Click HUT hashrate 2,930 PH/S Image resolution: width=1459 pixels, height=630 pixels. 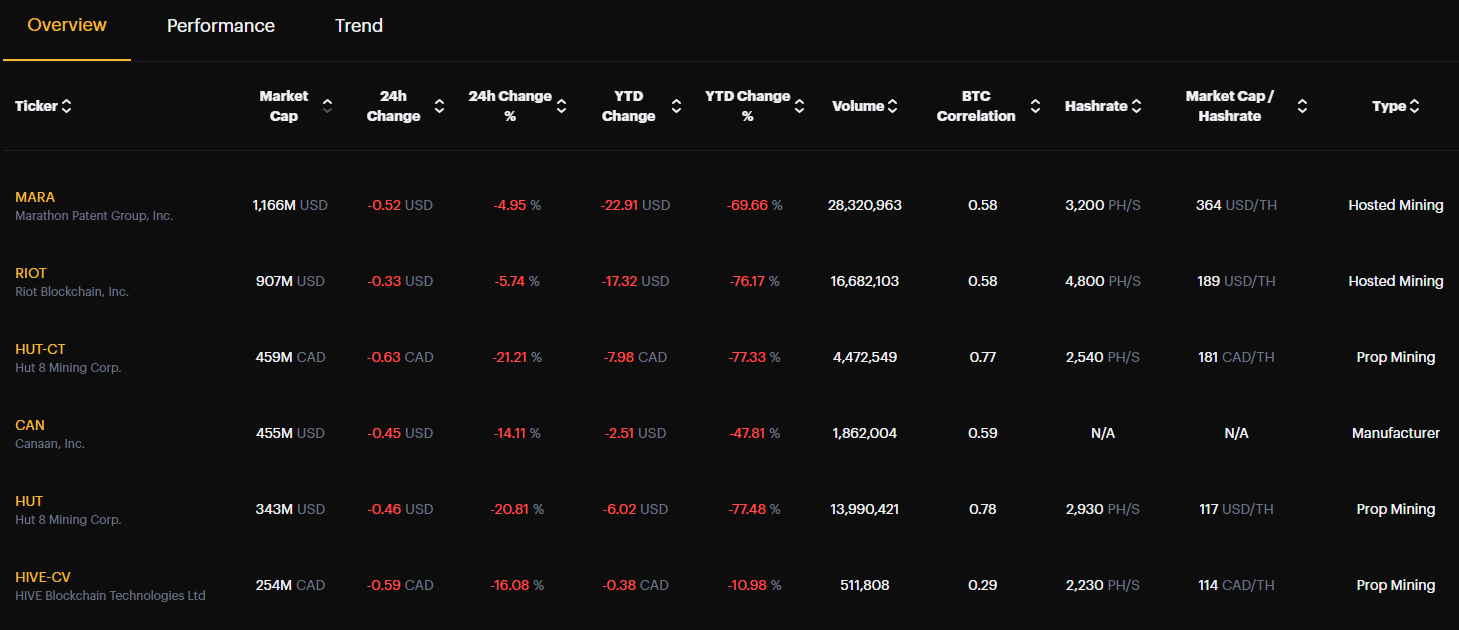pos(1103,509)
